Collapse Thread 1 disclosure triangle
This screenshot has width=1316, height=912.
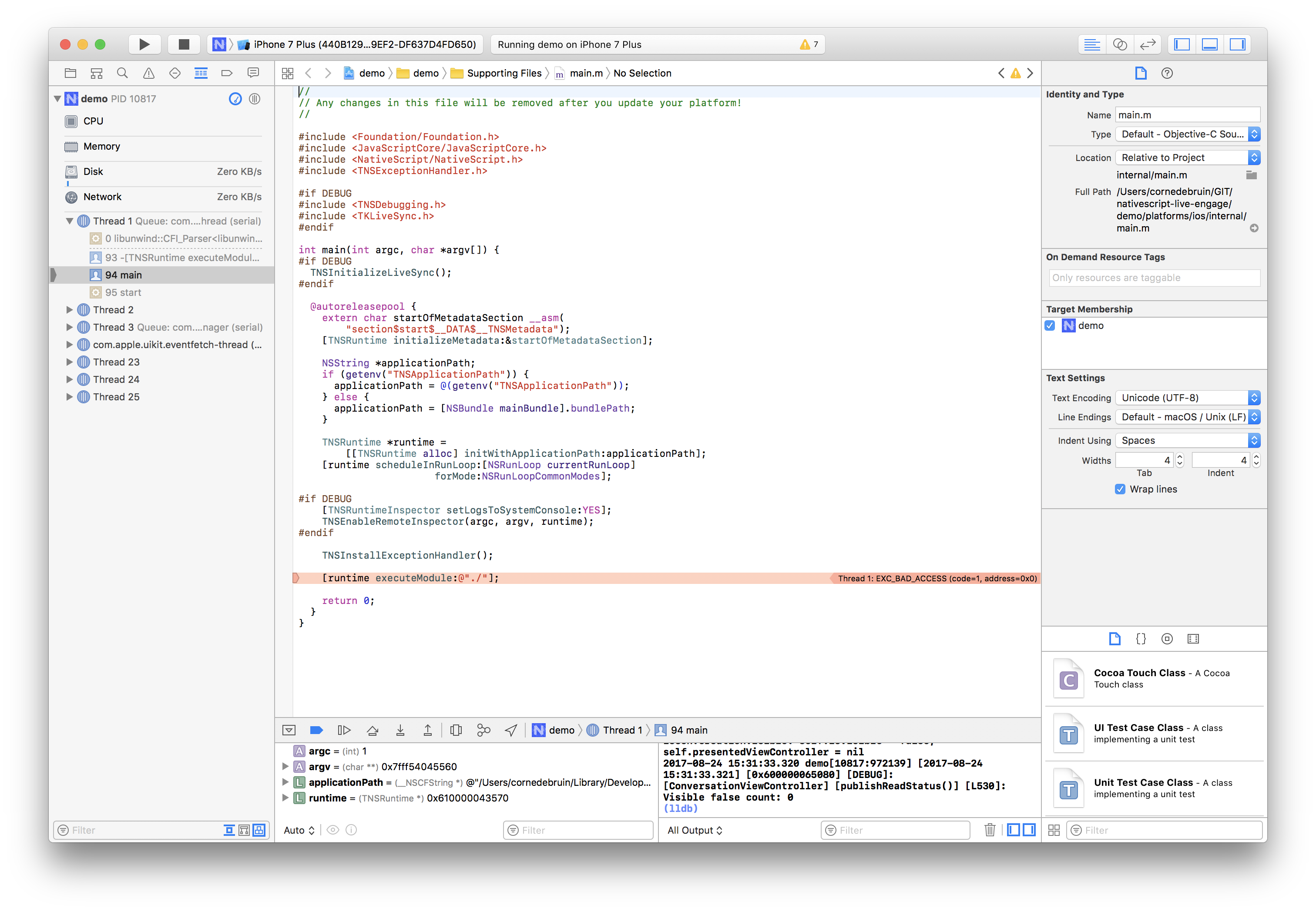(70, 221)
